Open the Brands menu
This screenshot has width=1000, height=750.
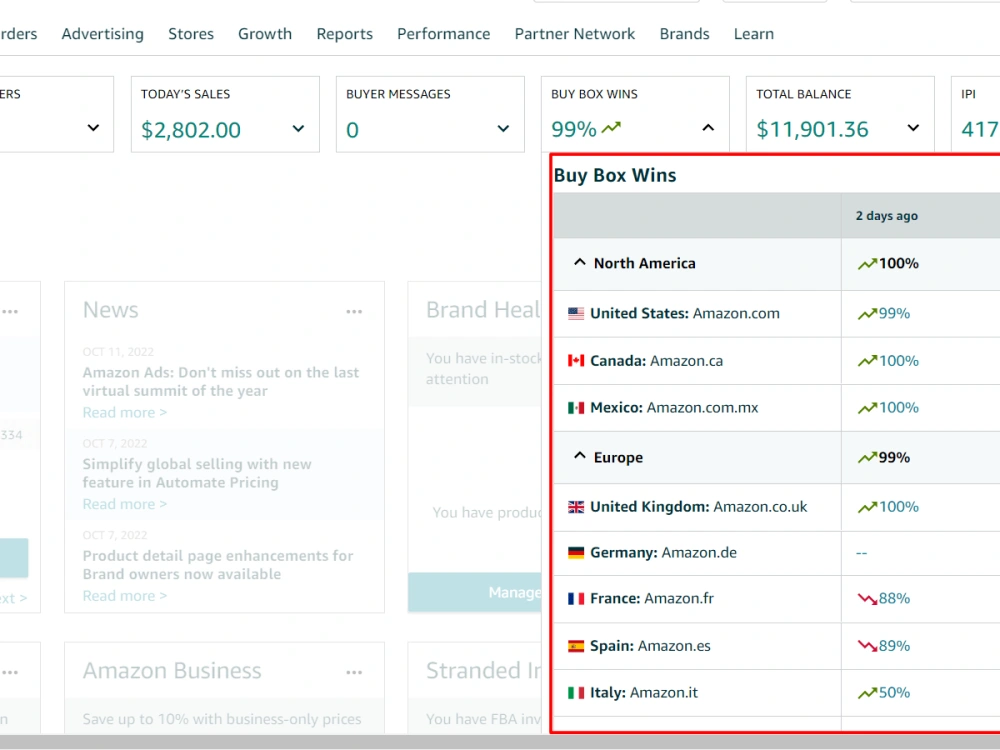pos(684,34)
